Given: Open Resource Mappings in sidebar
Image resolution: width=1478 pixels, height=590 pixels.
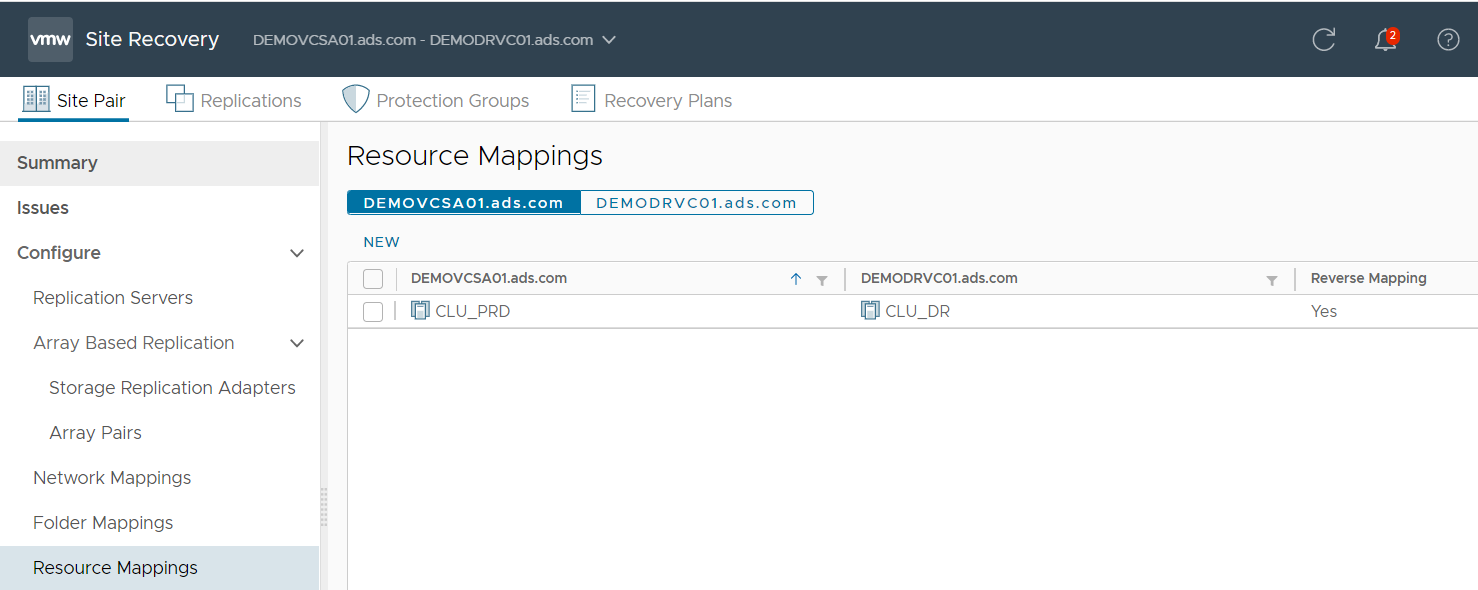Looking at the screenshot, I should coord(159,568).
